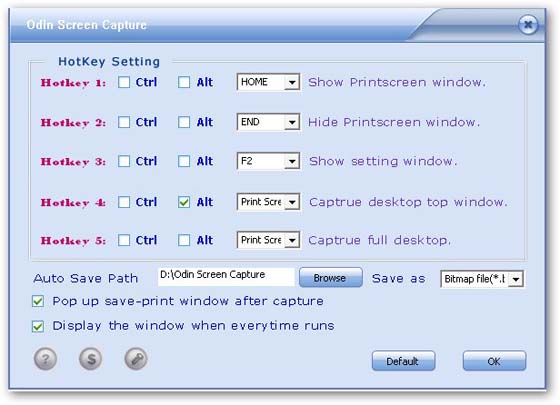The width and height of the screenshot is (560, 405).
Task: Expand the Save as Bitmap file dropdown
Action: [516, 279]
